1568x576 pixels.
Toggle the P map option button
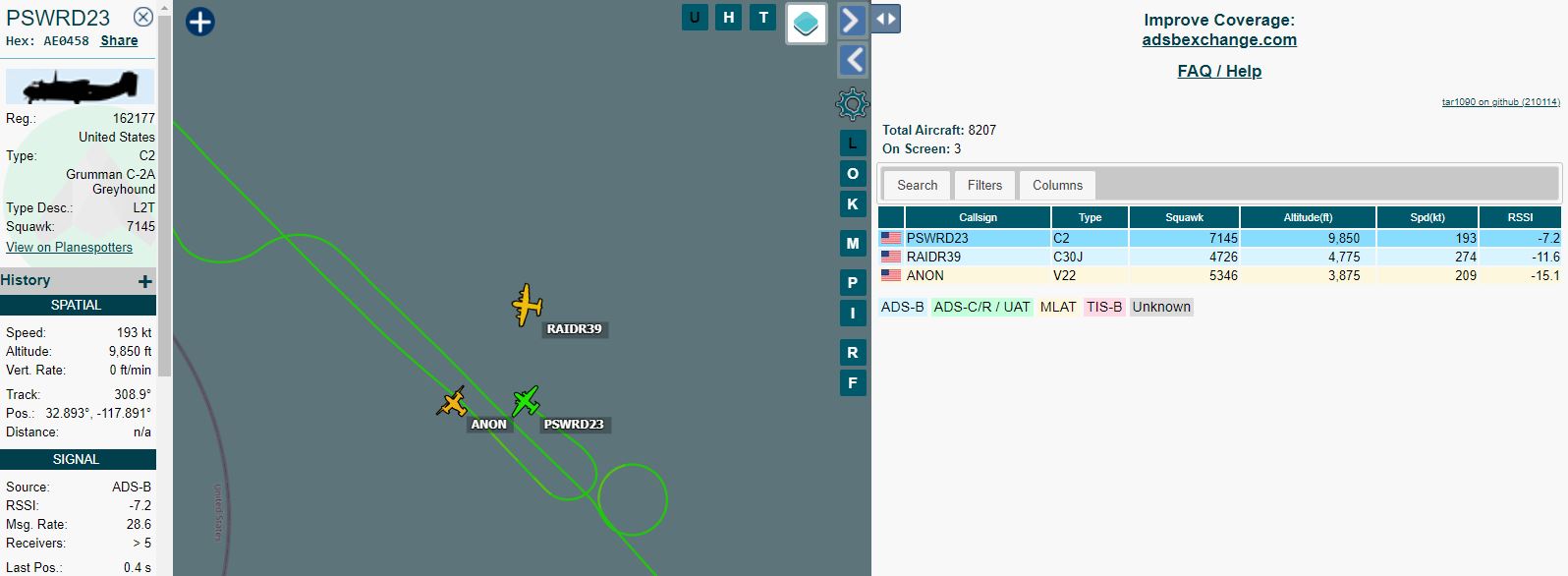(x=852, y=283)
